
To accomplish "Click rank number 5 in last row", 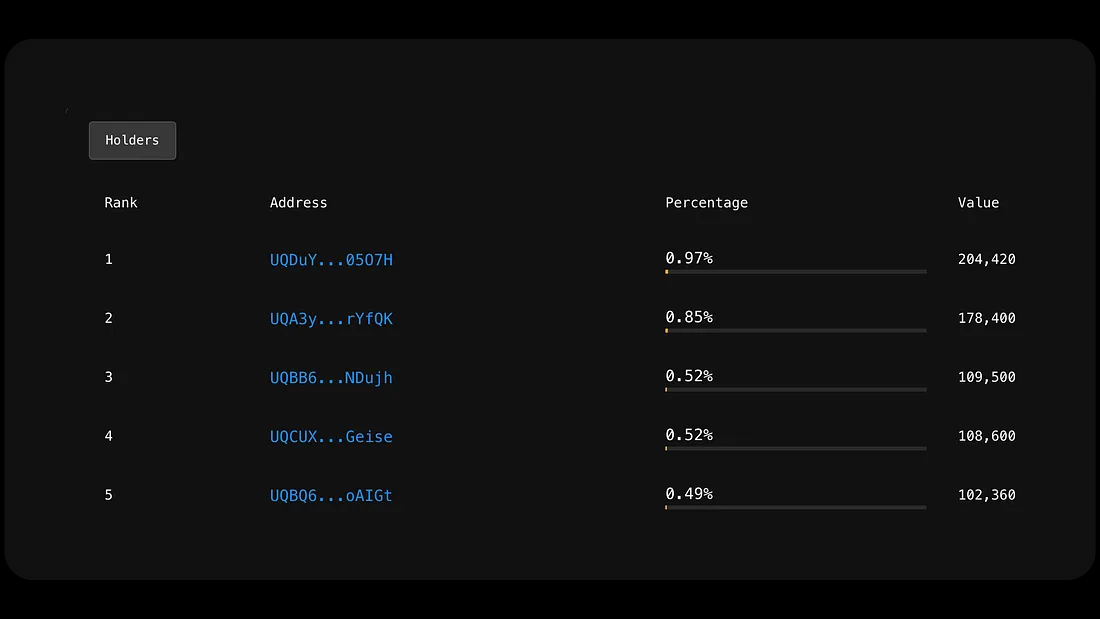I will click(x=109, y=496).
